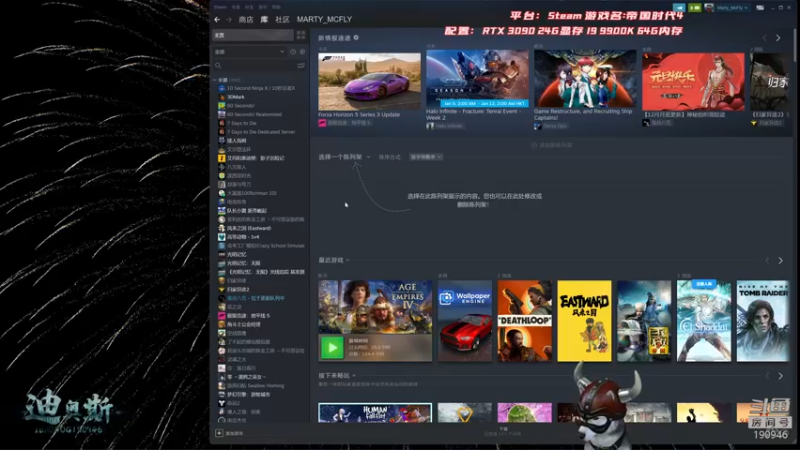800x450 pixels.
Task: Open advanced filter sliders icon
Action: pyautogui.click(x=301, y=66)
